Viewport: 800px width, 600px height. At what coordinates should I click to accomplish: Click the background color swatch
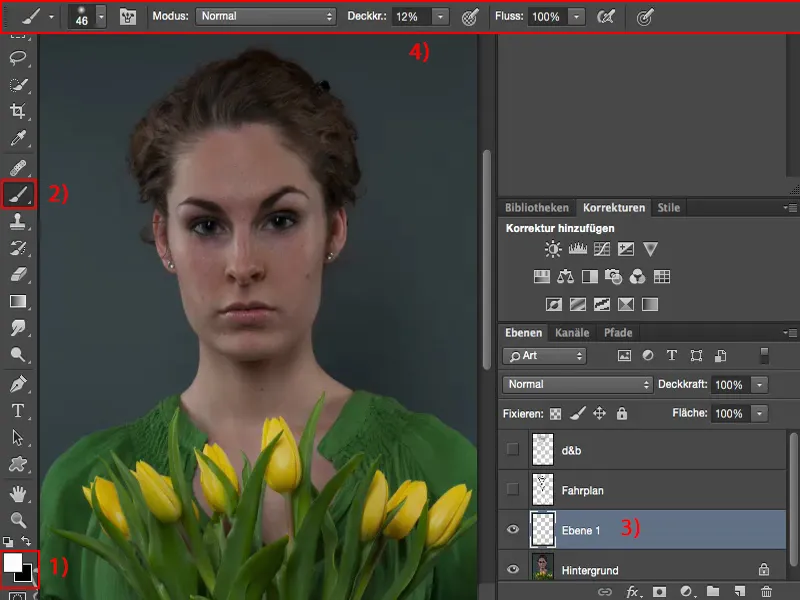pyautogui.click(x=27, y=575)
